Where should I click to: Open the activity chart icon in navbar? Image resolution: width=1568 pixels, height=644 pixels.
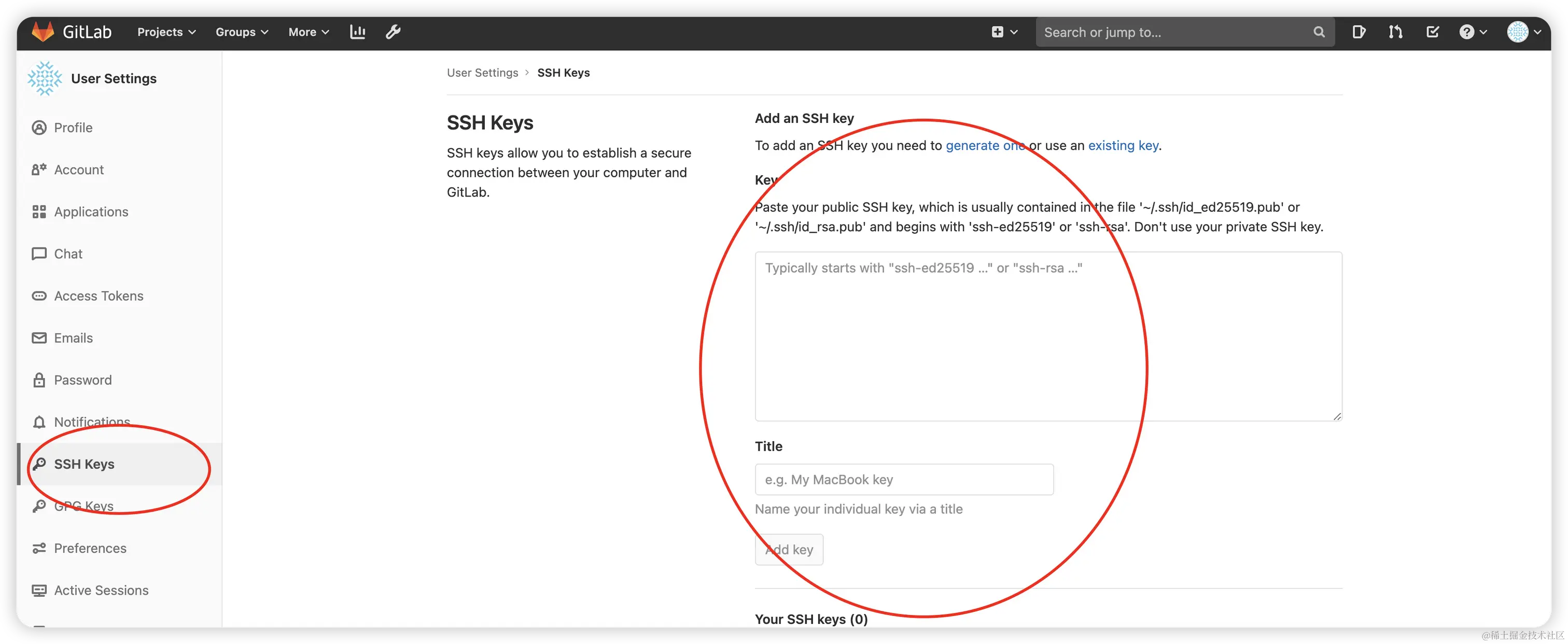click(357, 32)
